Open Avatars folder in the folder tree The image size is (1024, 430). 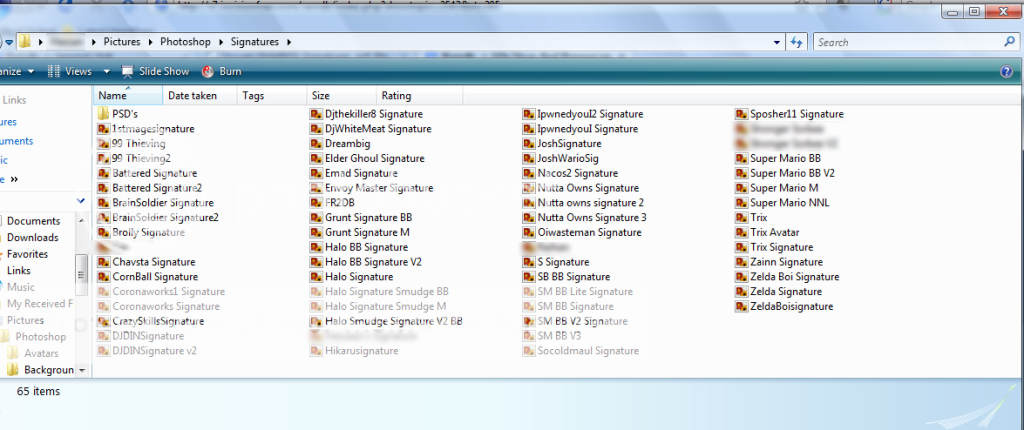pos(41,353)
